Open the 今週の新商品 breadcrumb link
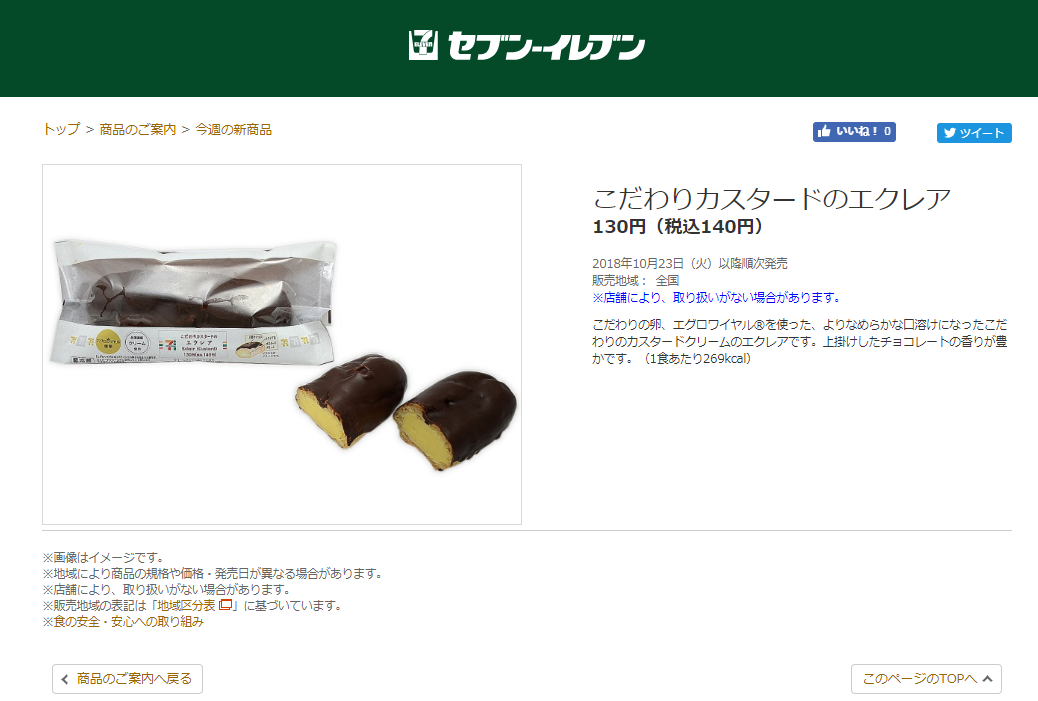 click(x=233, y=129)
